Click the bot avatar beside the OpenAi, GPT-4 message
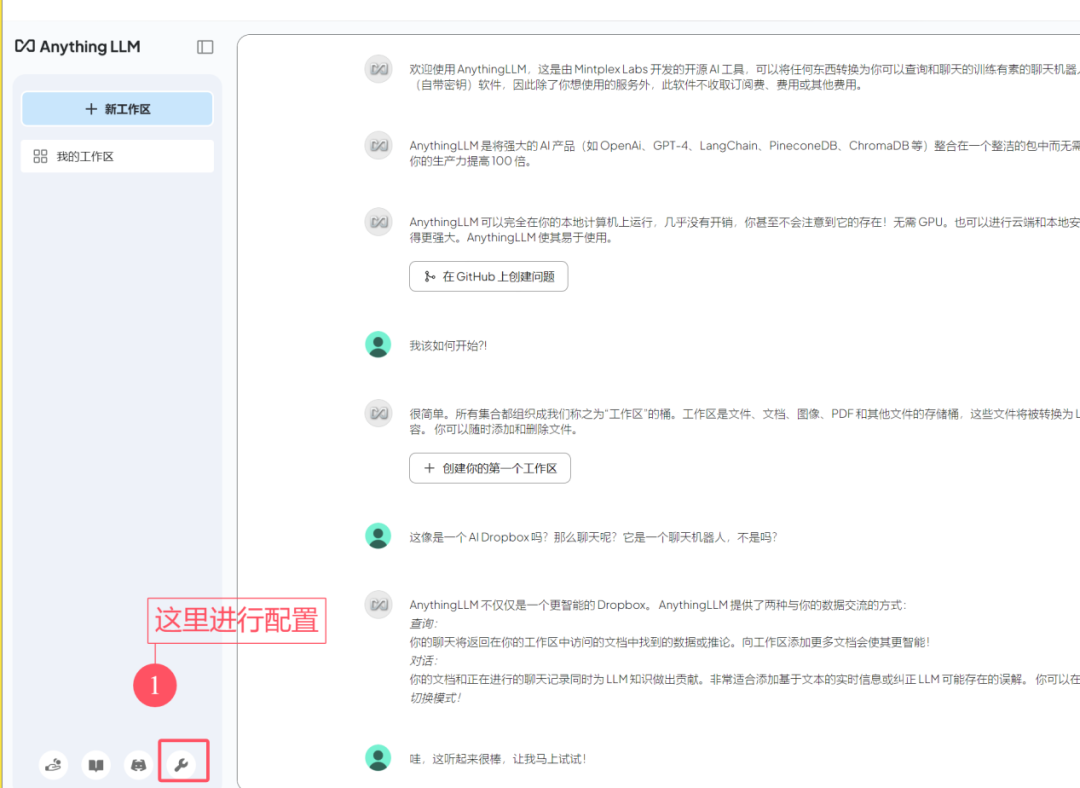 click(x=378, y=145)
